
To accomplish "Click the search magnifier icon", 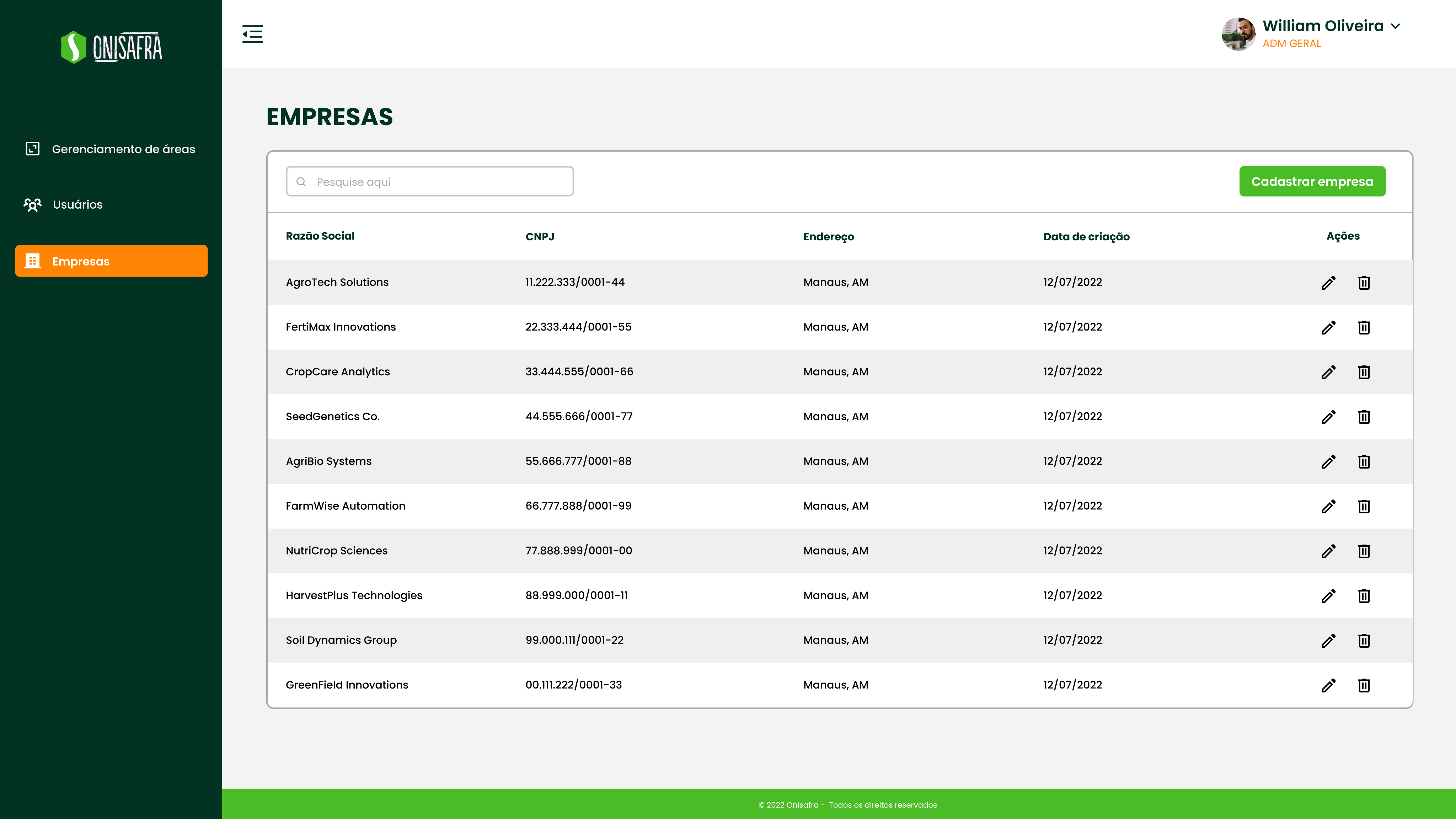I will pyautogui.click(x=301, y=181).
